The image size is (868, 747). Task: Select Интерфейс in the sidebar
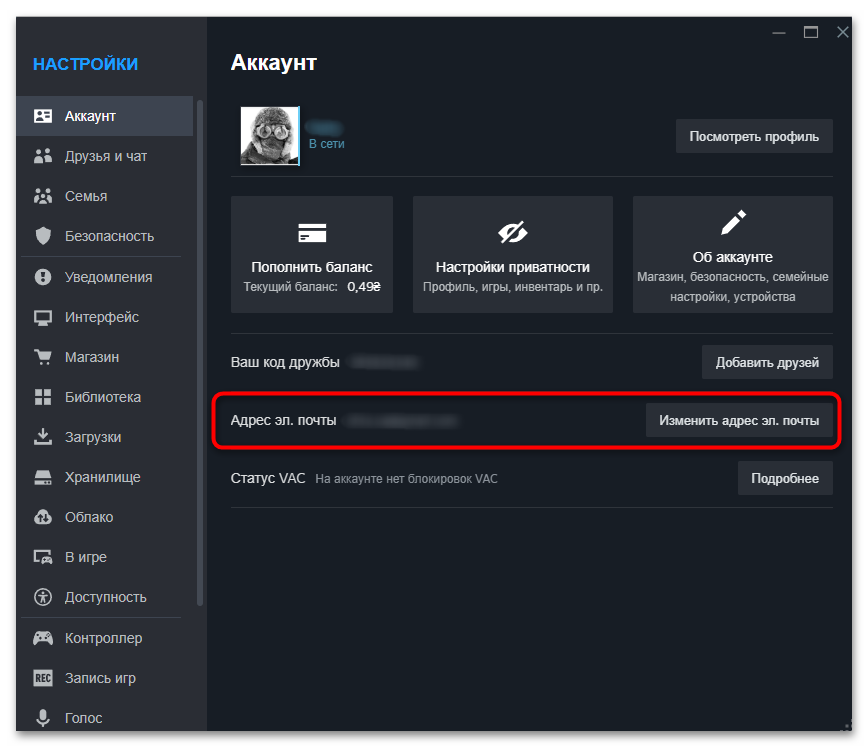(105, 317)
